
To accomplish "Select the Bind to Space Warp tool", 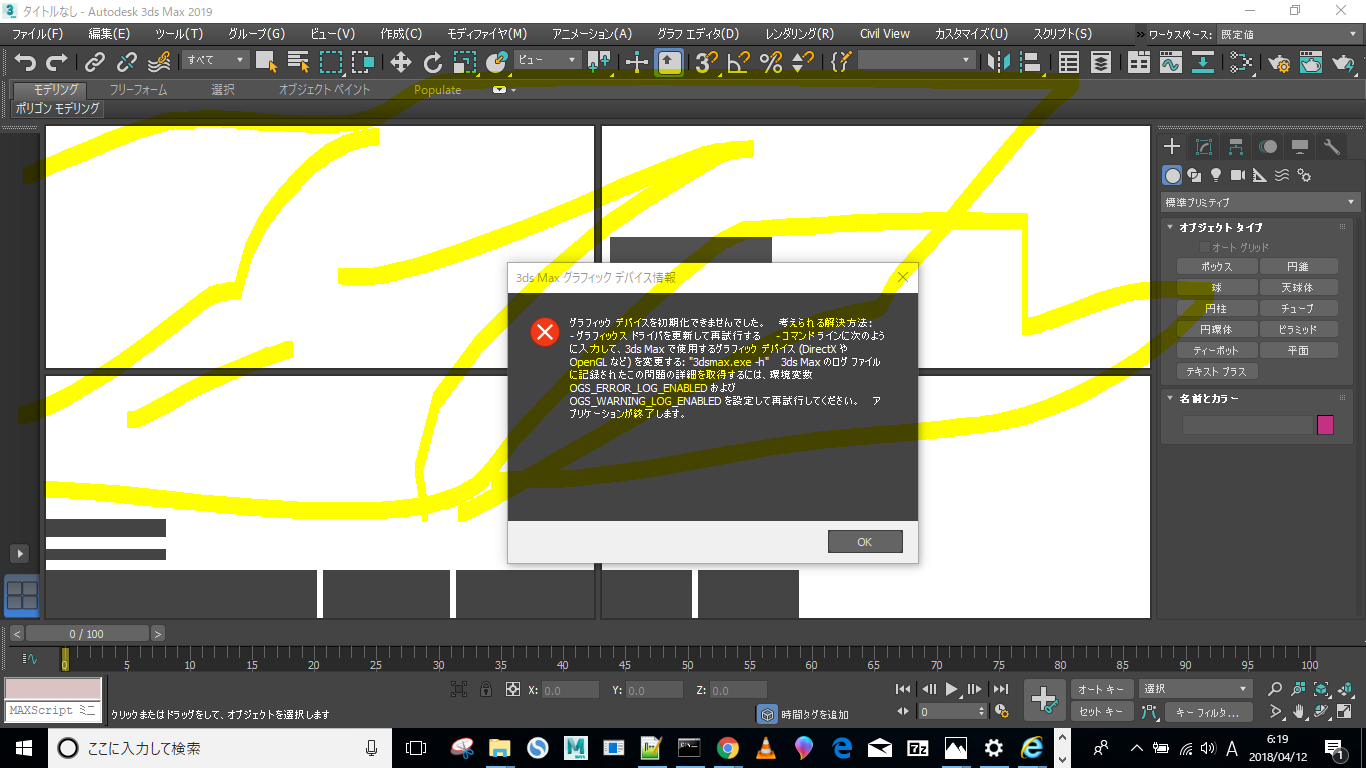I will tap(159, 62).
